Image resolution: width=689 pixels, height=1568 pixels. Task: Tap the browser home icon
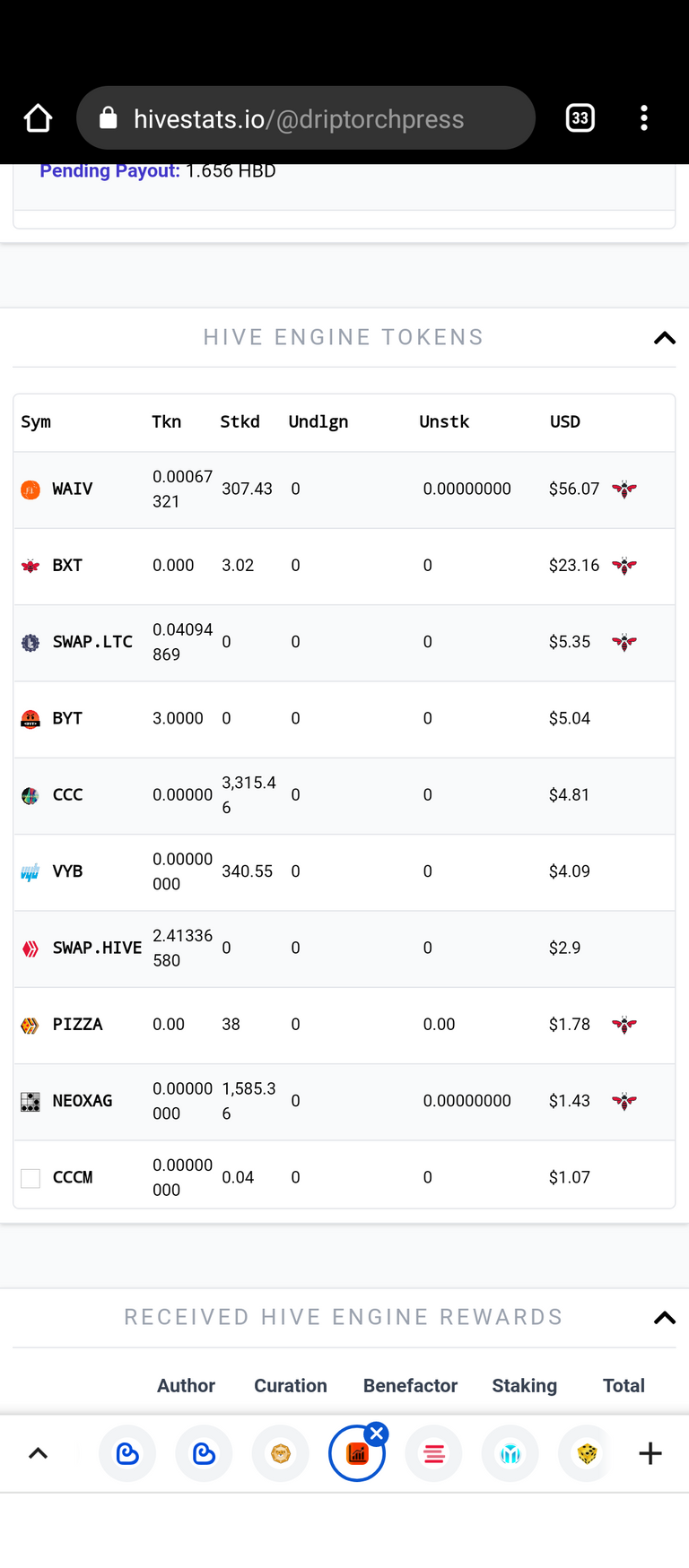pos(38,118)
